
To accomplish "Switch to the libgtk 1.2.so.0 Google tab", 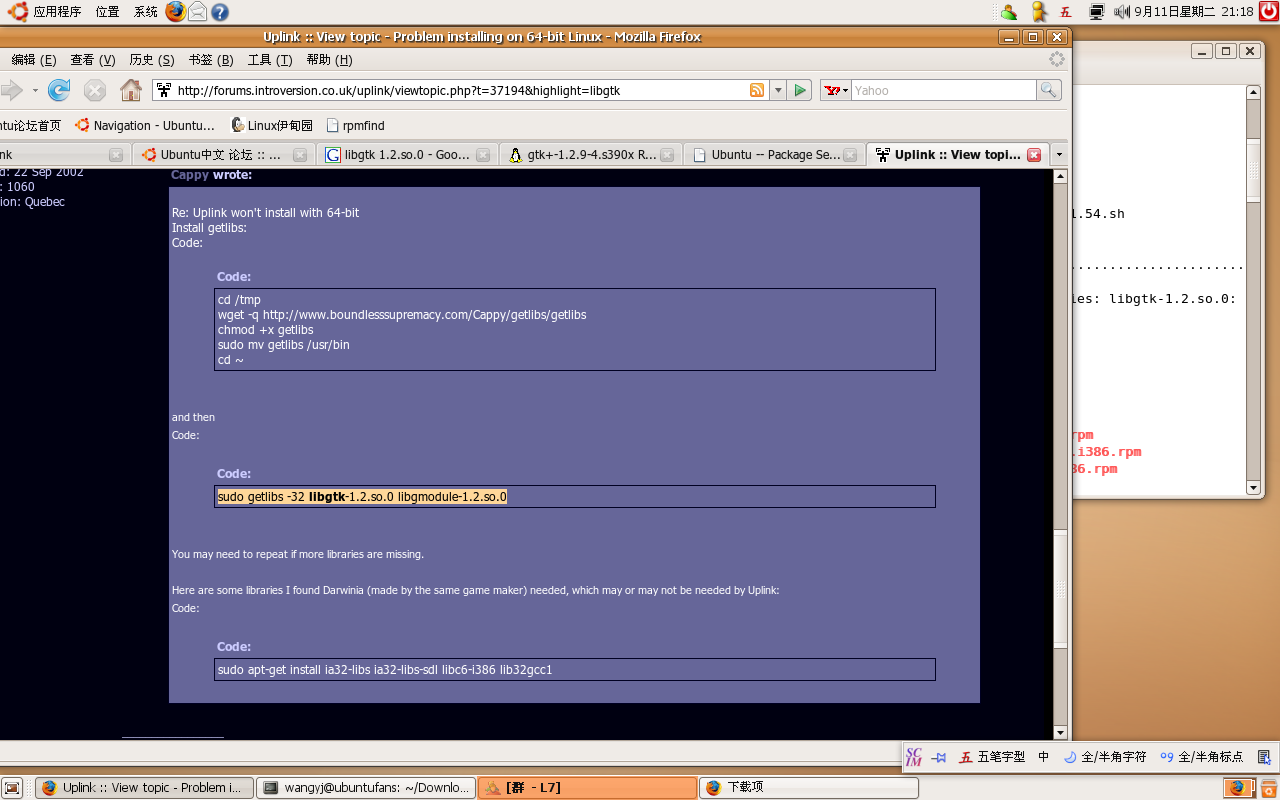I will (407, 155).
